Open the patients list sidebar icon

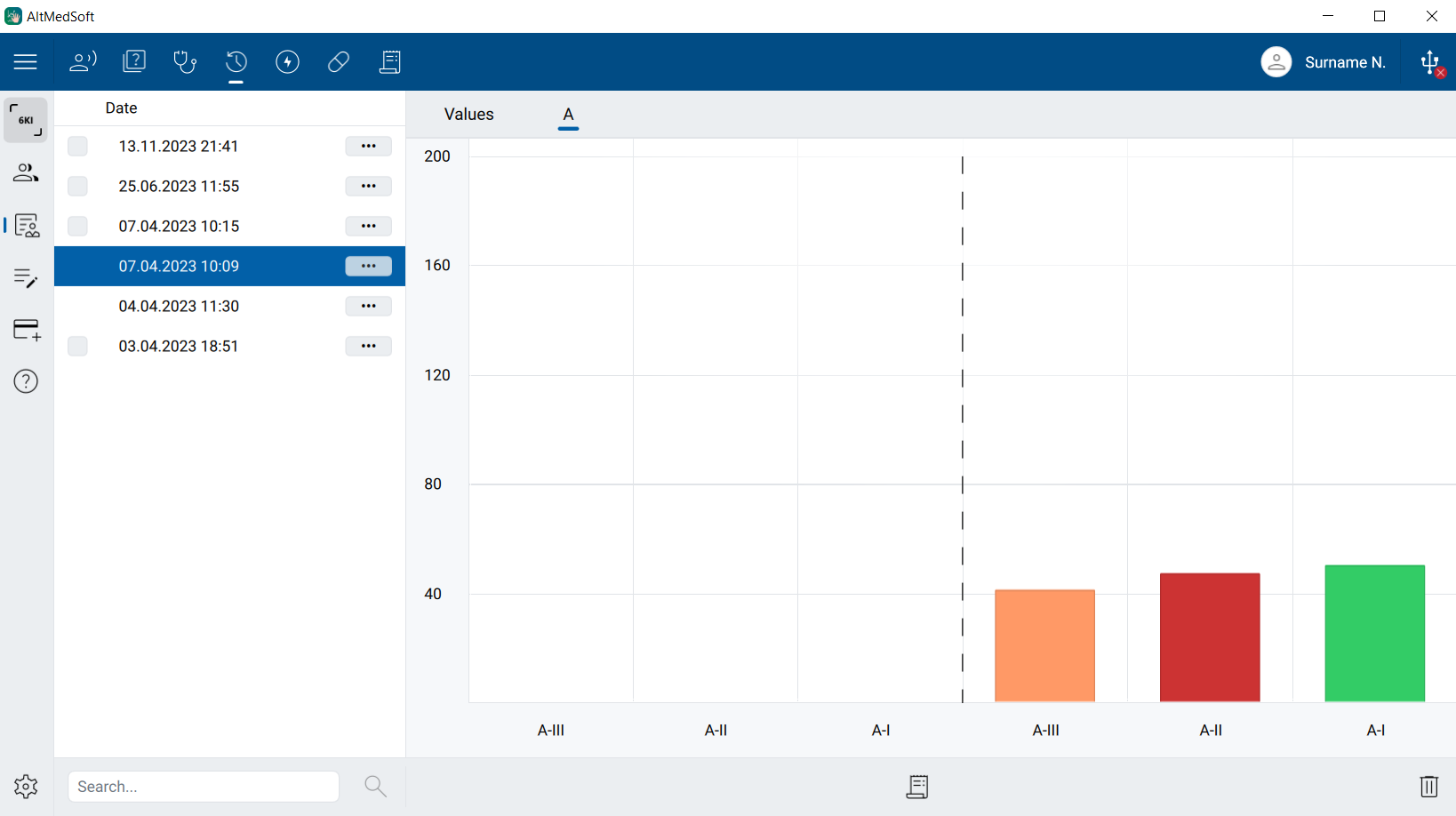point(26,172)
